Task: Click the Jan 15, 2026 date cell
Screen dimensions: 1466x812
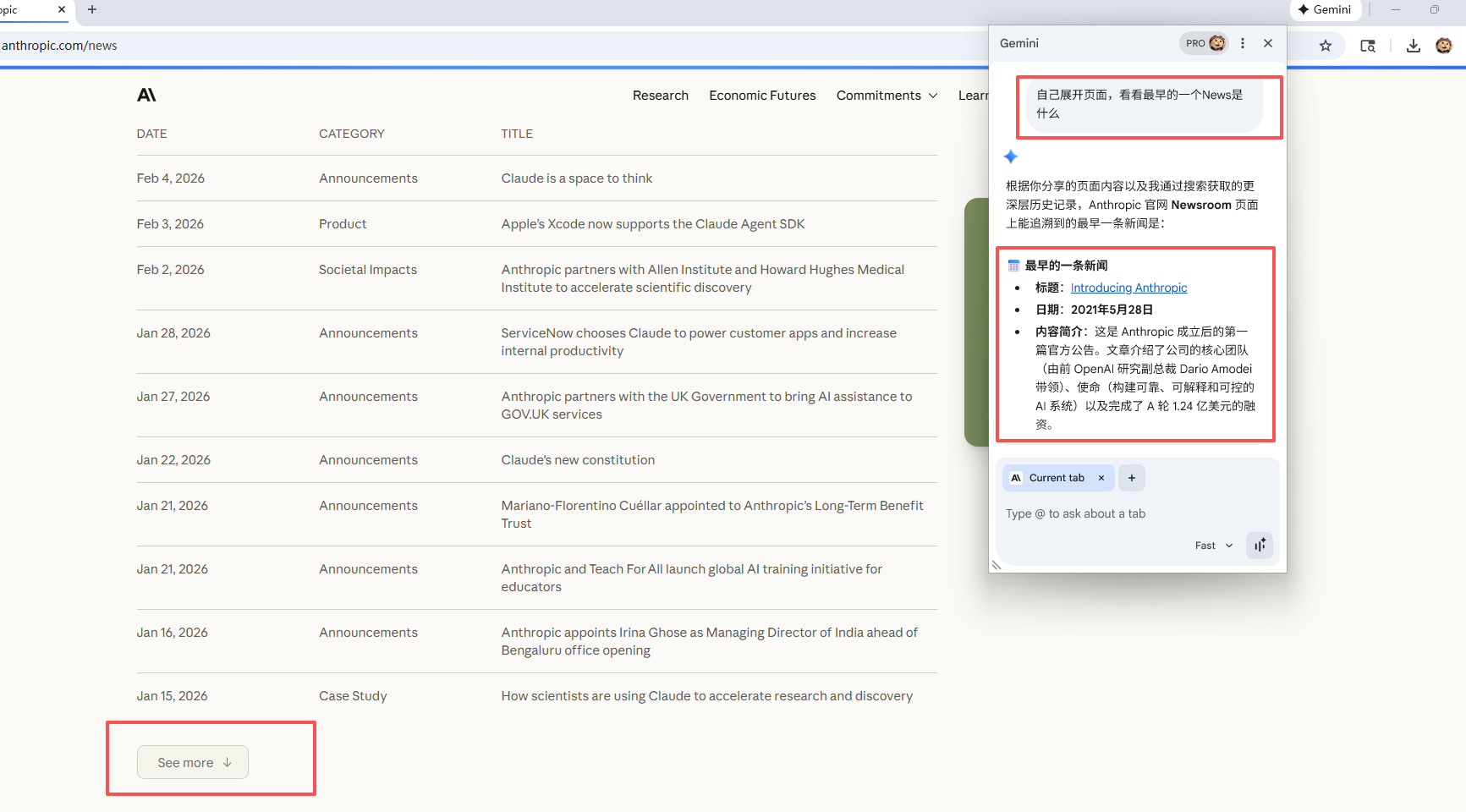Action: (x=173, y=696)
